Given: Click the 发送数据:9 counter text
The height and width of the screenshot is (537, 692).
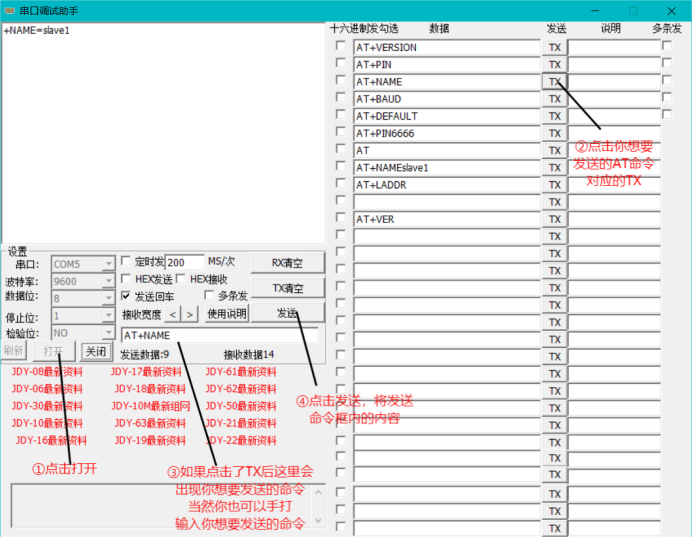Looking at the screenshot, I should (145, 354).
